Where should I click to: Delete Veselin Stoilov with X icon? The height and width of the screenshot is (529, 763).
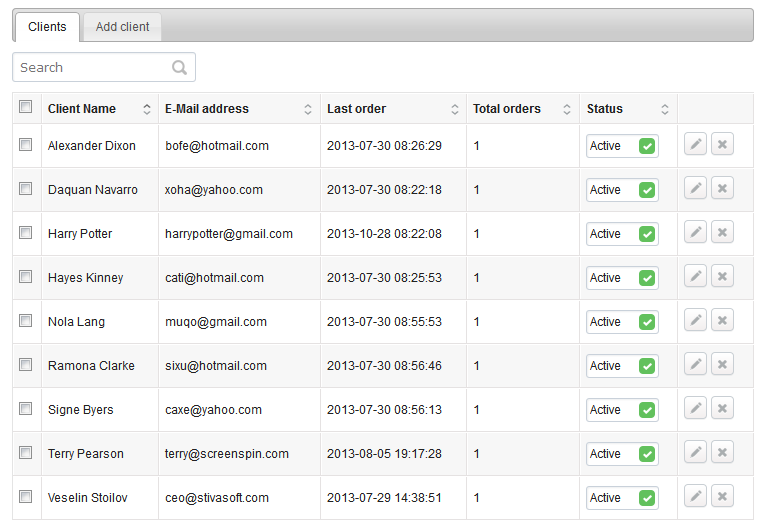coord(722,496)
